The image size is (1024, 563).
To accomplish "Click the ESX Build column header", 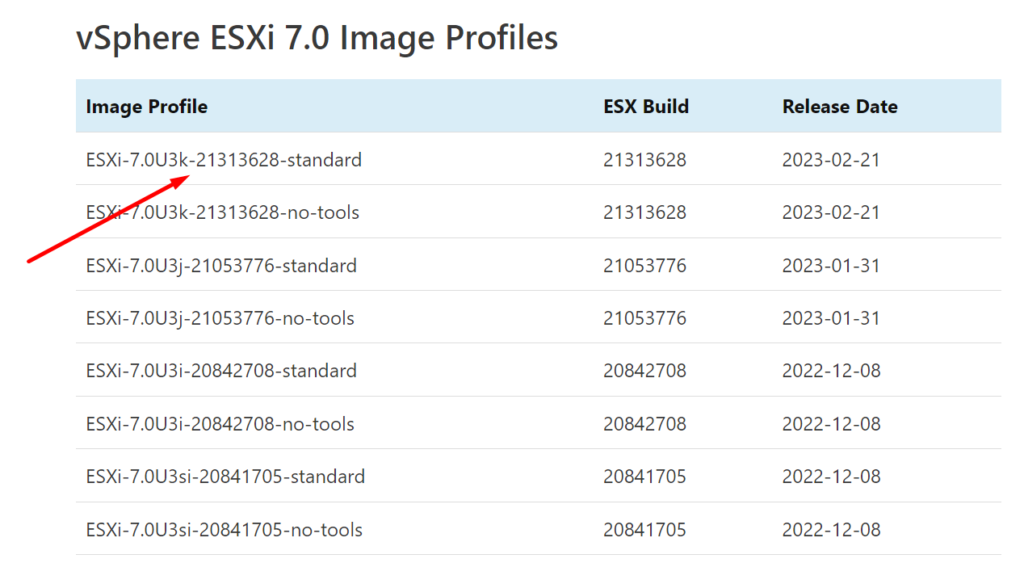I will (646, 106).
